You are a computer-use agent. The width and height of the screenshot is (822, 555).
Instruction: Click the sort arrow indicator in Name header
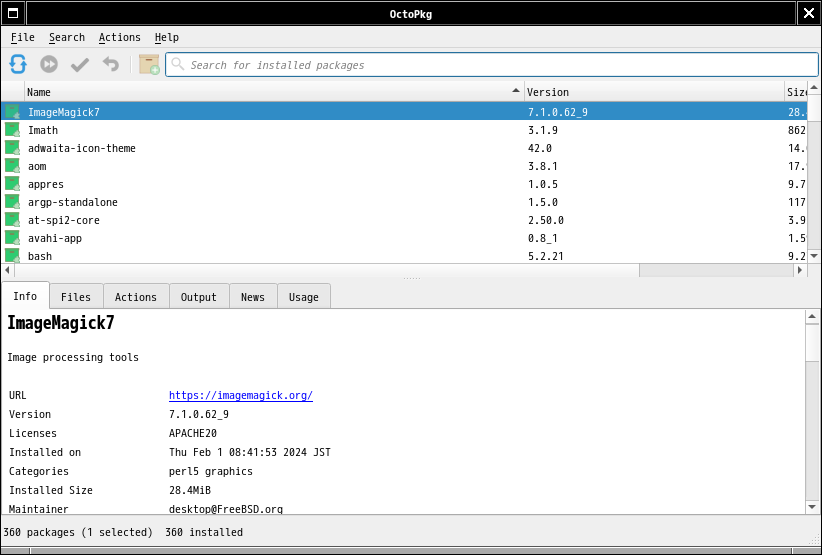click(x=516, y=91)
